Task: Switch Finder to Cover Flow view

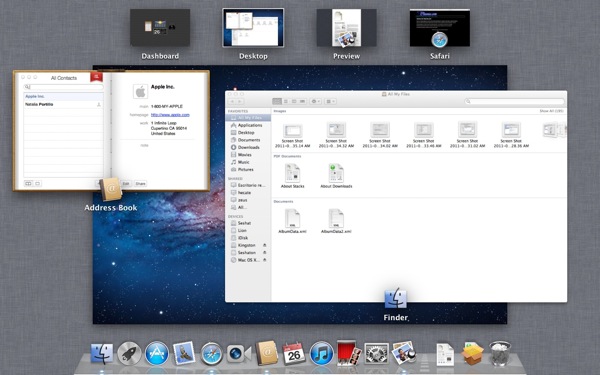Action: pos(302,101)
